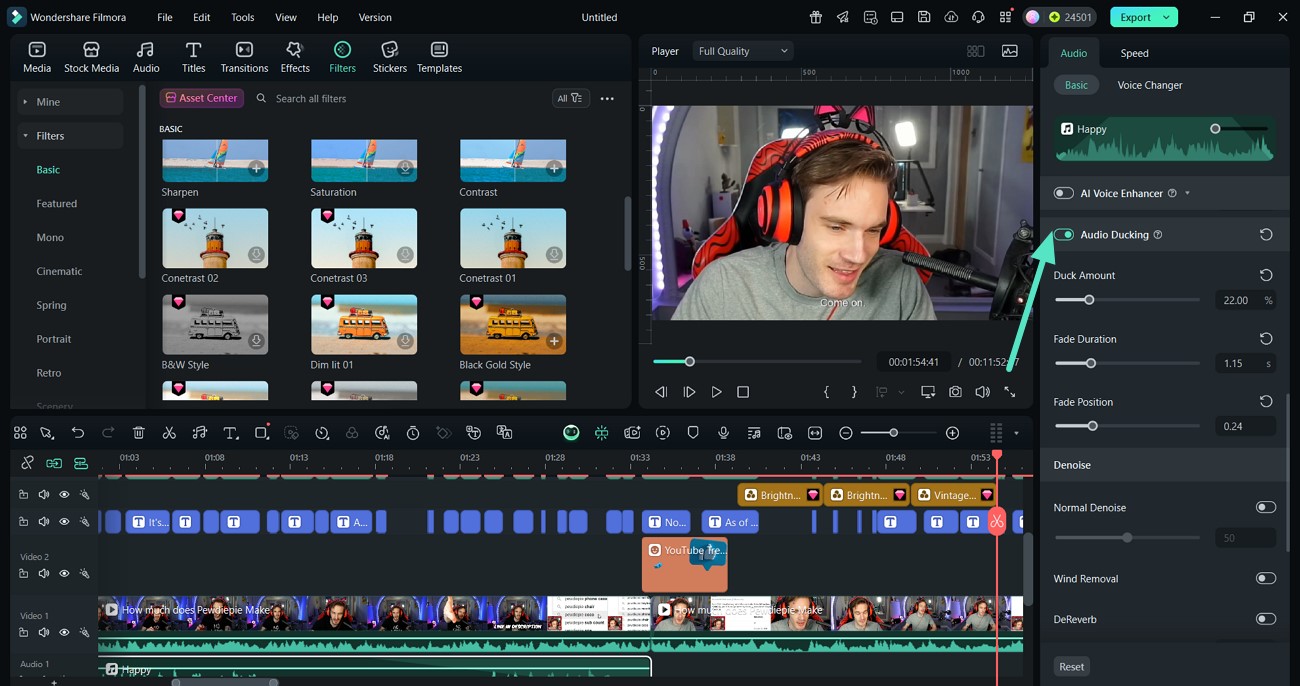This screenshot has height=686, width=1300.
Task: Switch to Voice Changer tab
Action: click(x=1149, y=85)
